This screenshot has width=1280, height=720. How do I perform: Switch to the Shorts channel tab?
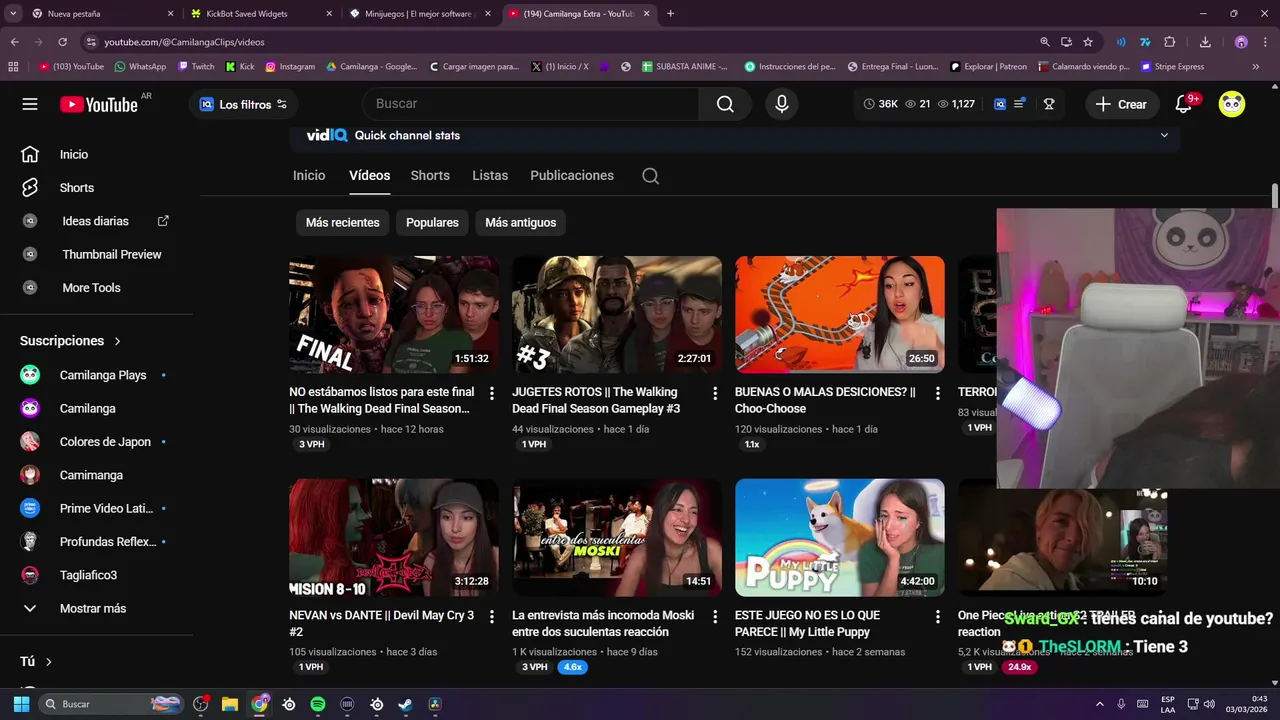pos(430,176)
